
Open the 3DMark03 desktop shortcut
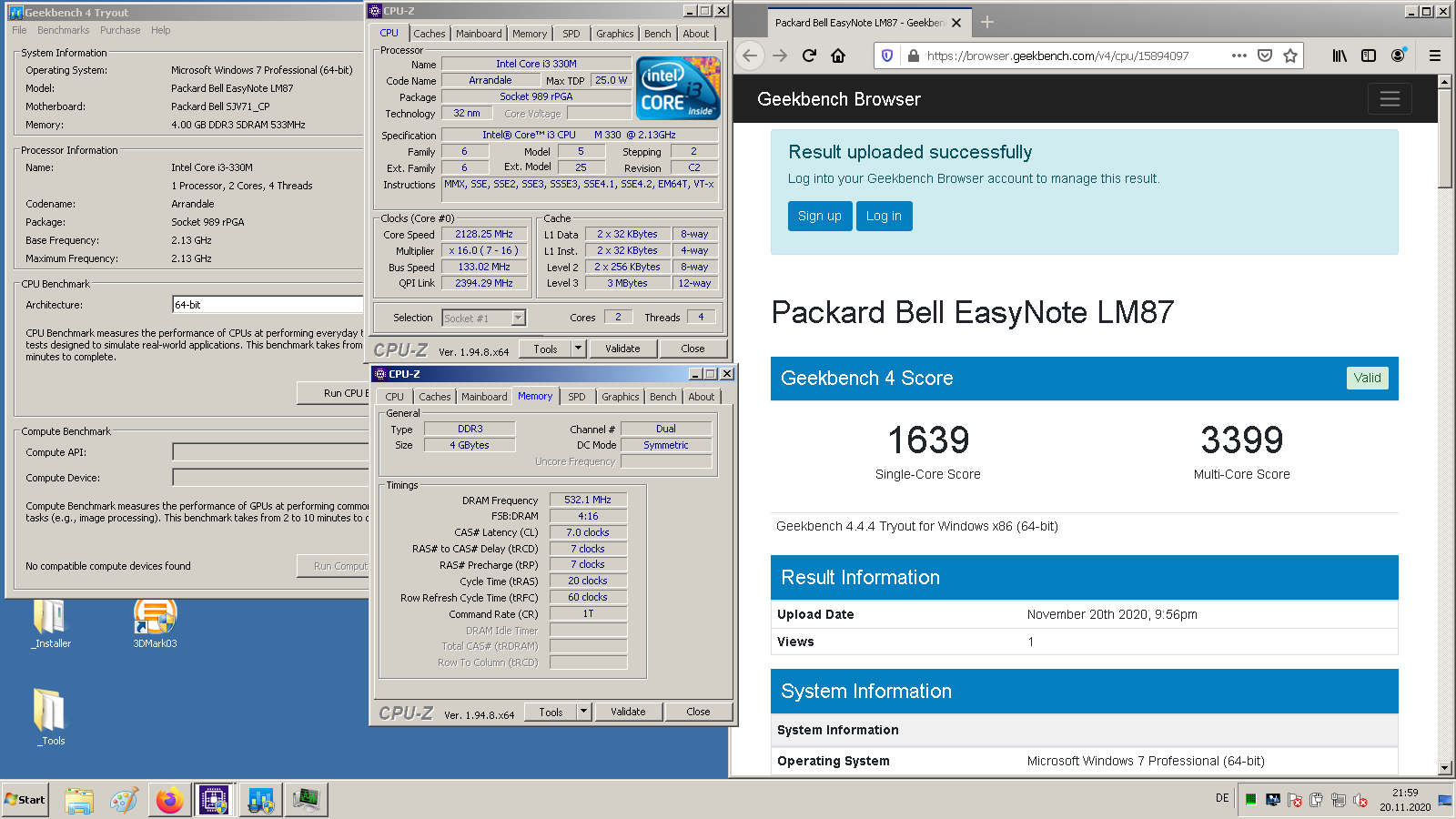(155, 624)
